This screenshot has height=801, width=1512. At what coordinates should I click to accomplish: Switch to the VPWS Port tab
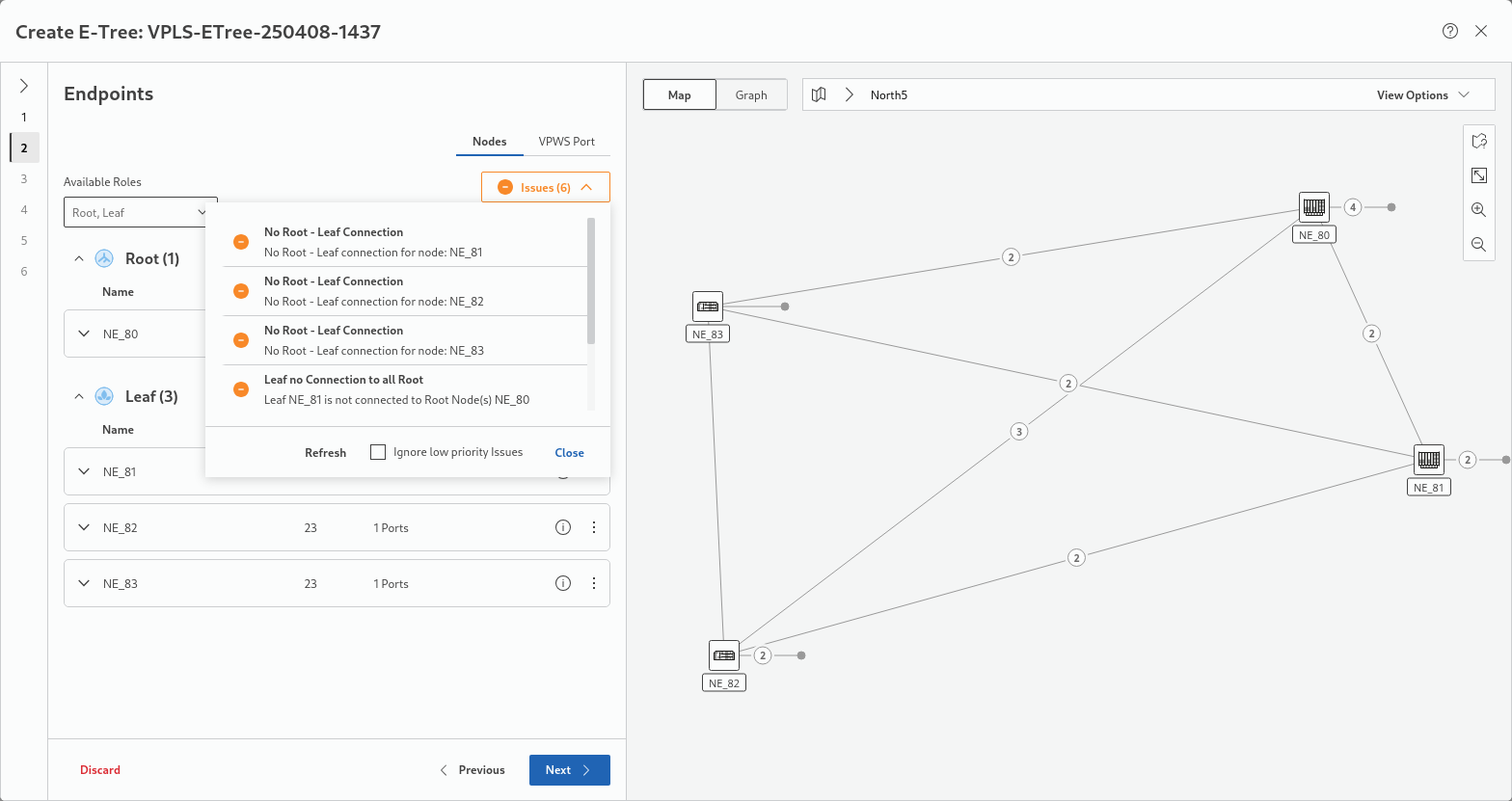pos(566,141)
